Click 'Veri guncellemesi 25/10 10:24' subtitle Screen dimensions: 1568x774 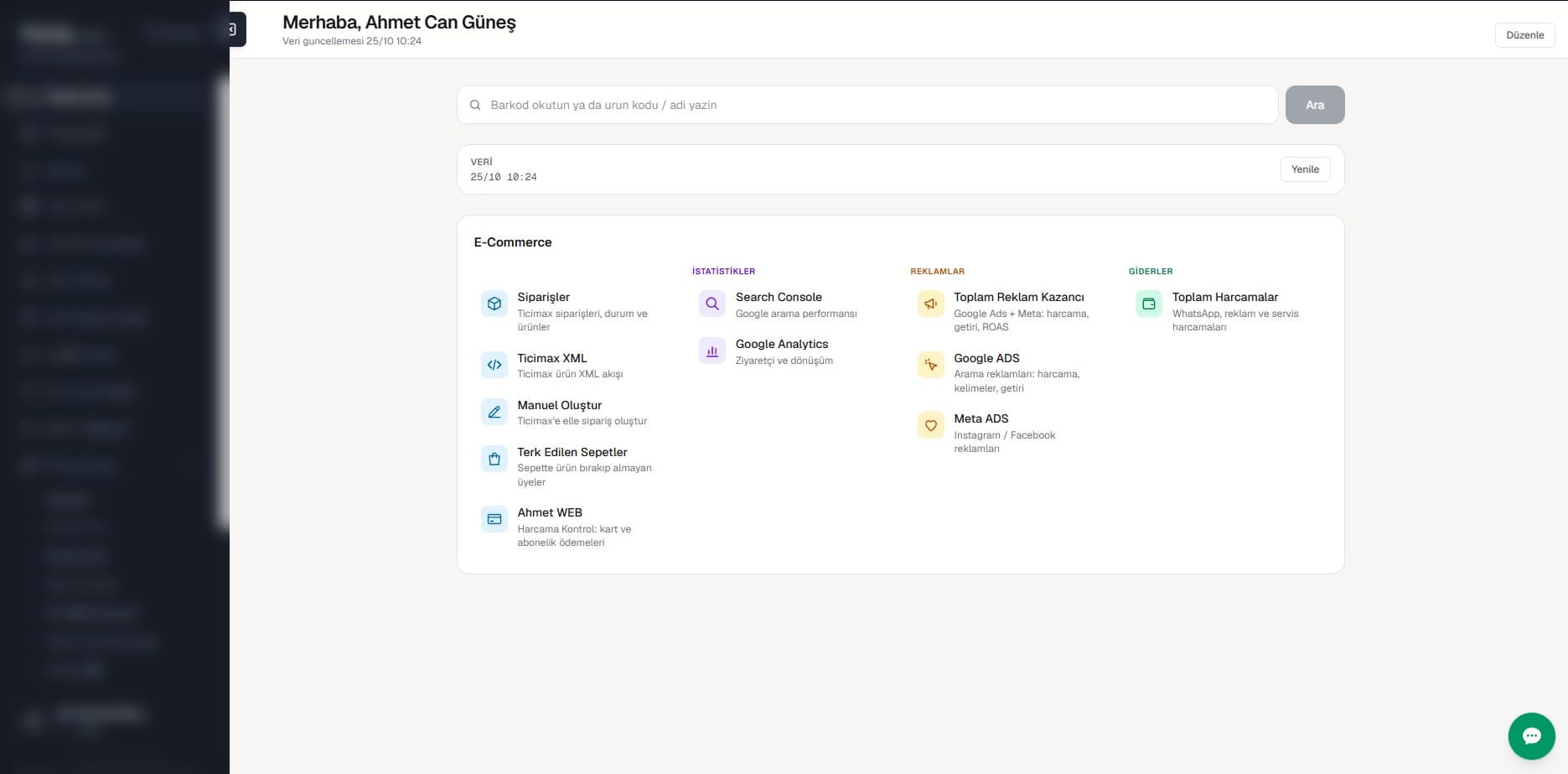click(352, 41)
